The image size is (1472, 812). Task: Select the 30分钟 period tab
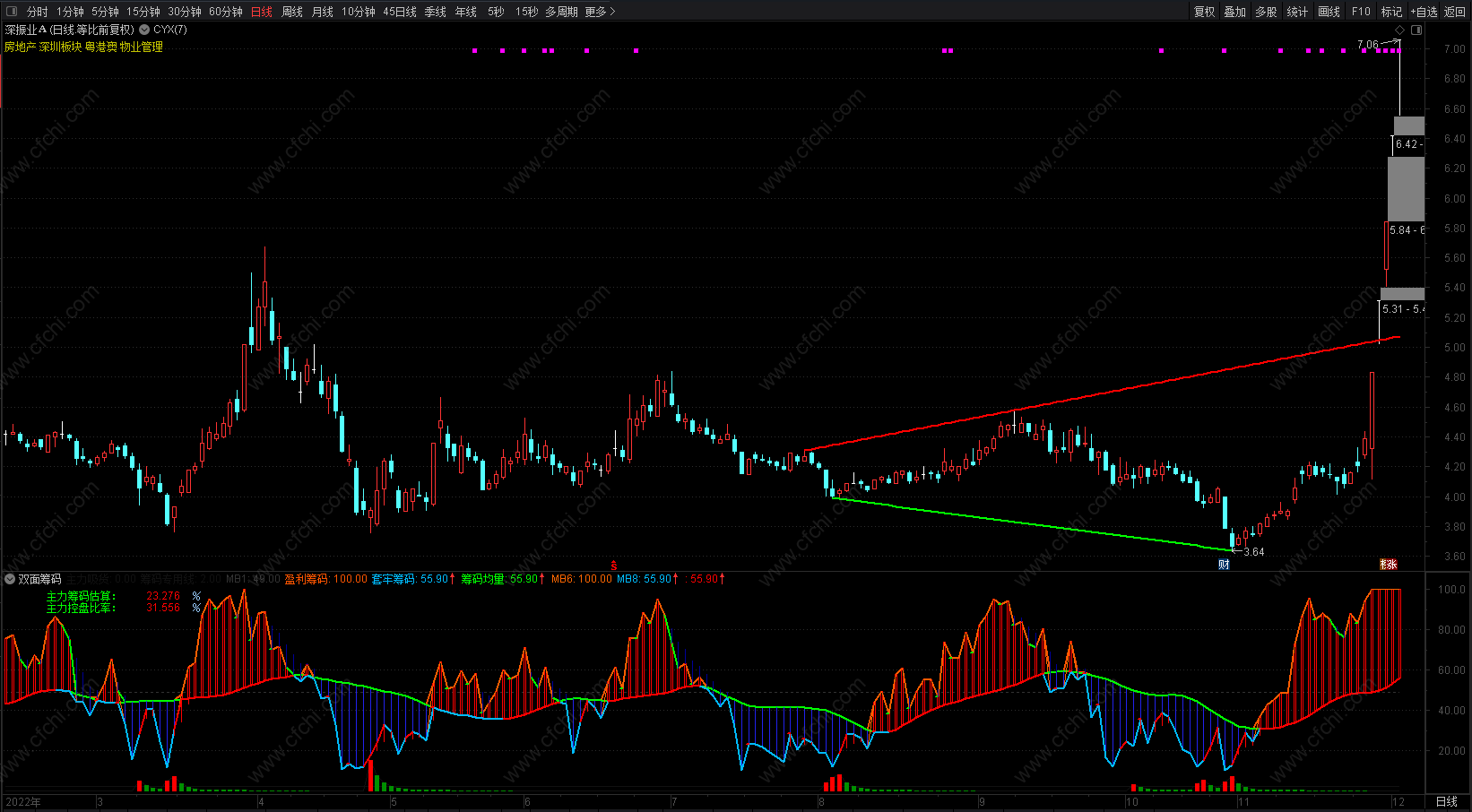pos(185,12)
